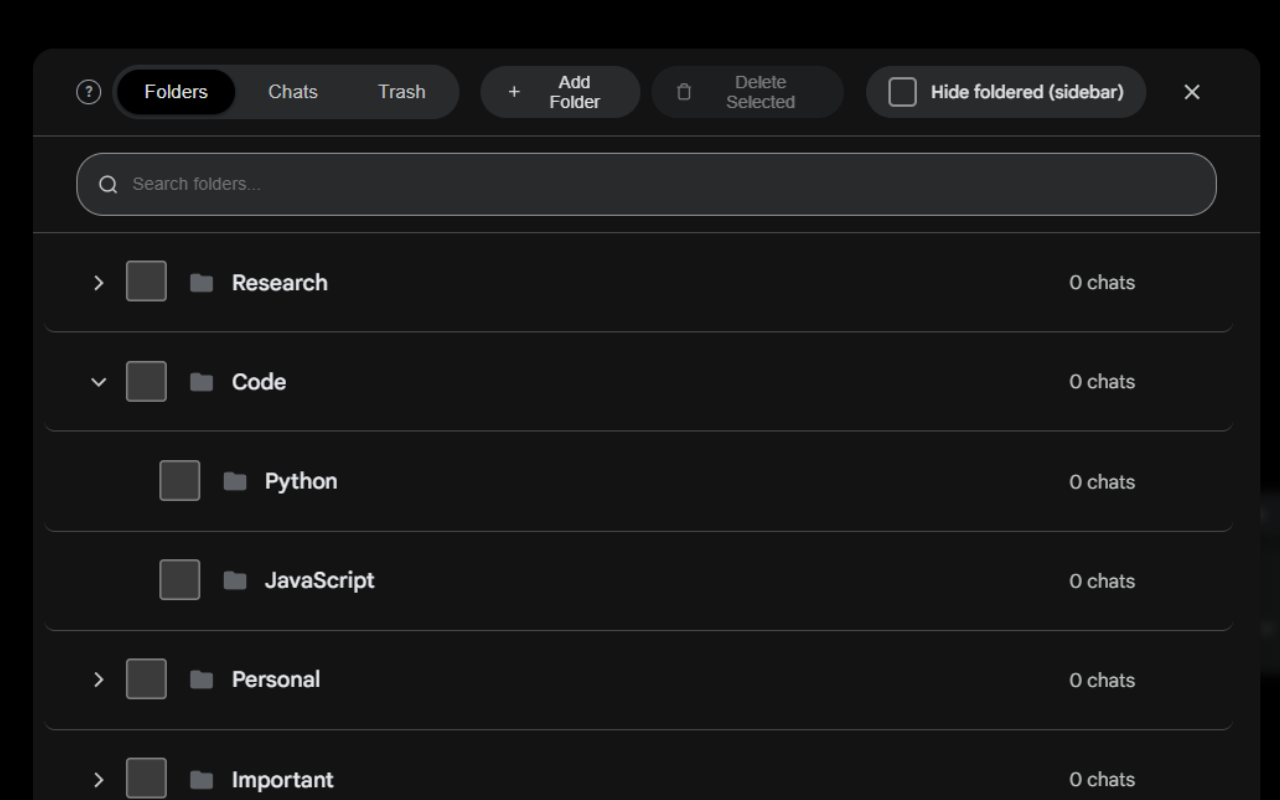Click the folder icon beside JavaScript
1280x800 pixels.
236,579
